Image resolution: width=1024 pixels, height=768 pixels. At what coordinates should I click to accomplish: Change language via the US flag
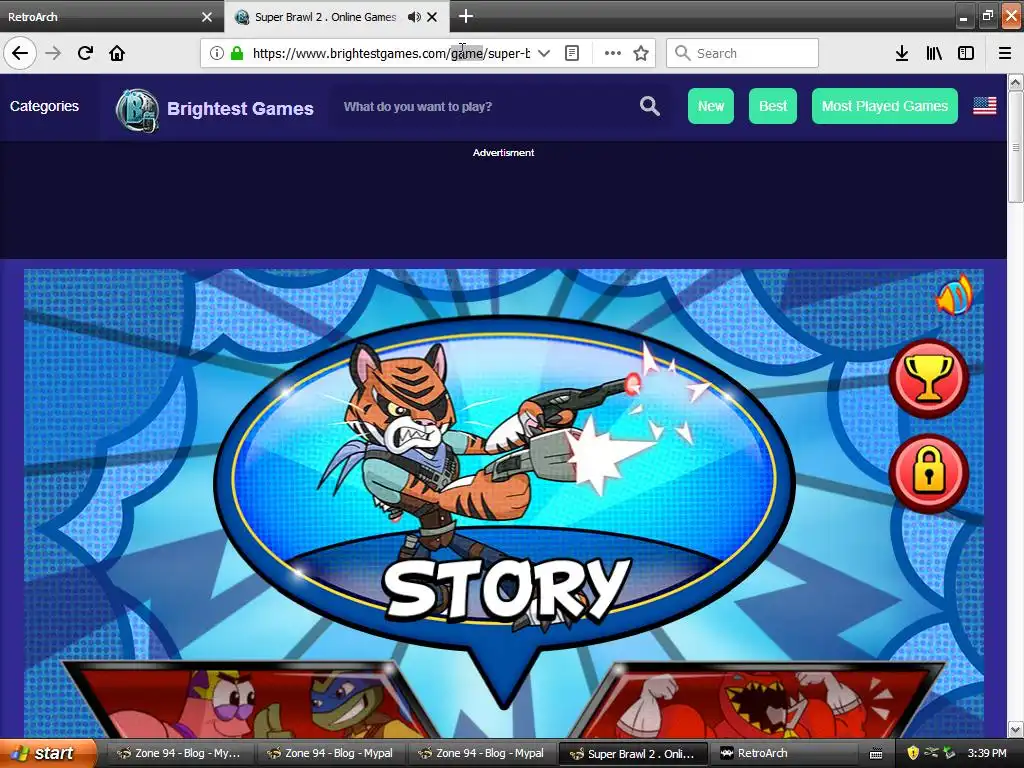pos(984,106)
